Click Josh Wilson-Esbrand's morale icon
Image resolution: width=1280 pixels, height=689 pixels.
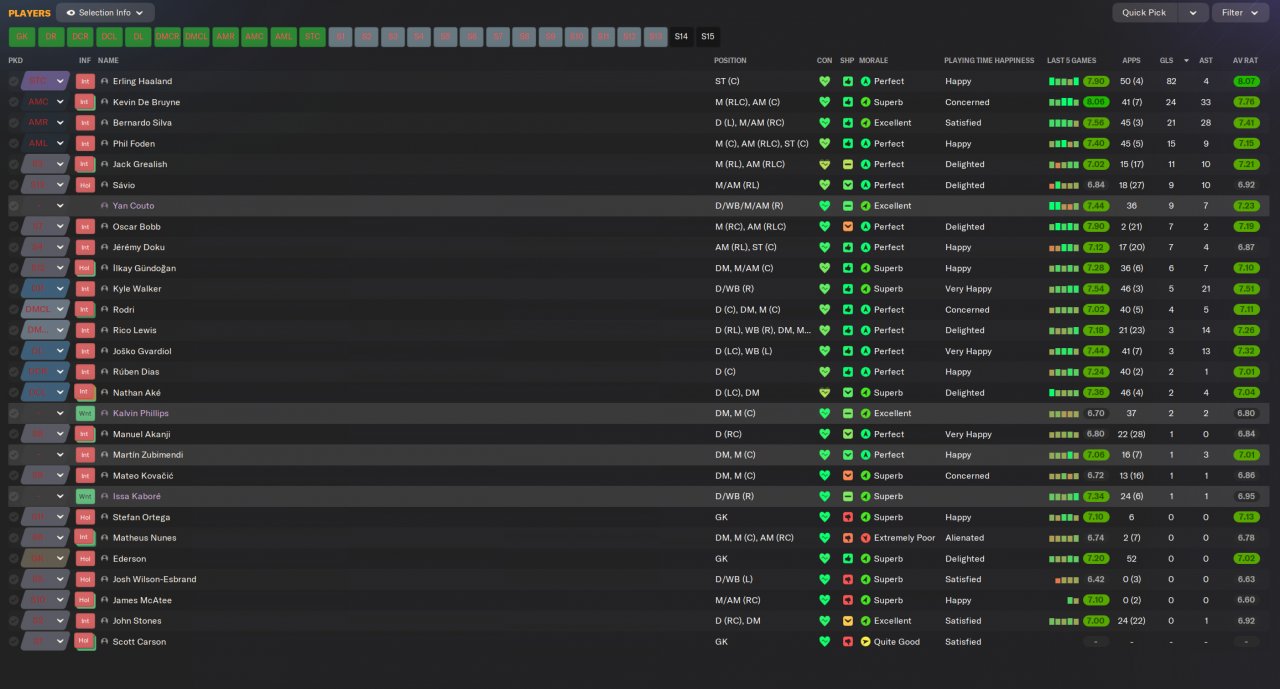click(x=866, y=579)
